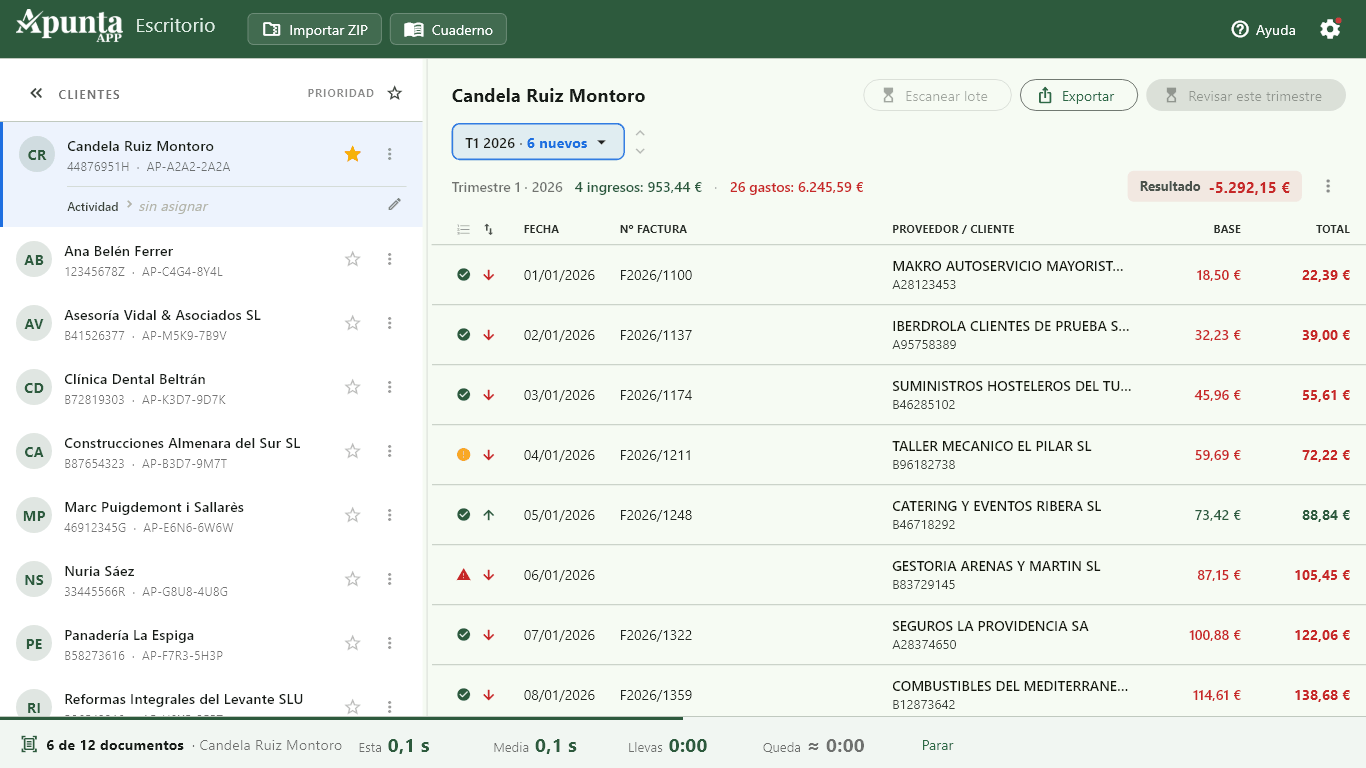Sort by the TOTAL column header
The width and height of the screenshot is (1366, 768).
click(x=1332, y=229)
